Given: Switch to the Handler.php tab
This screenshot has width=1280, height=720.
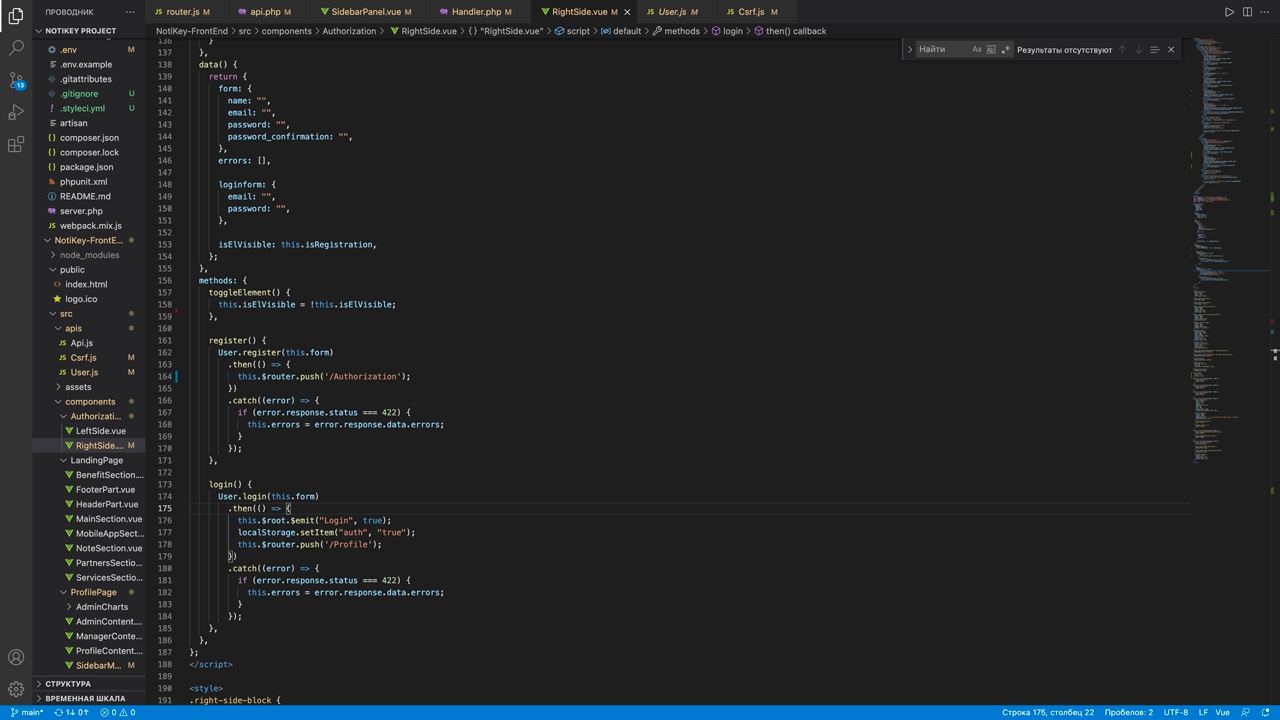Looking at the screenshot, I should point(476,12).
